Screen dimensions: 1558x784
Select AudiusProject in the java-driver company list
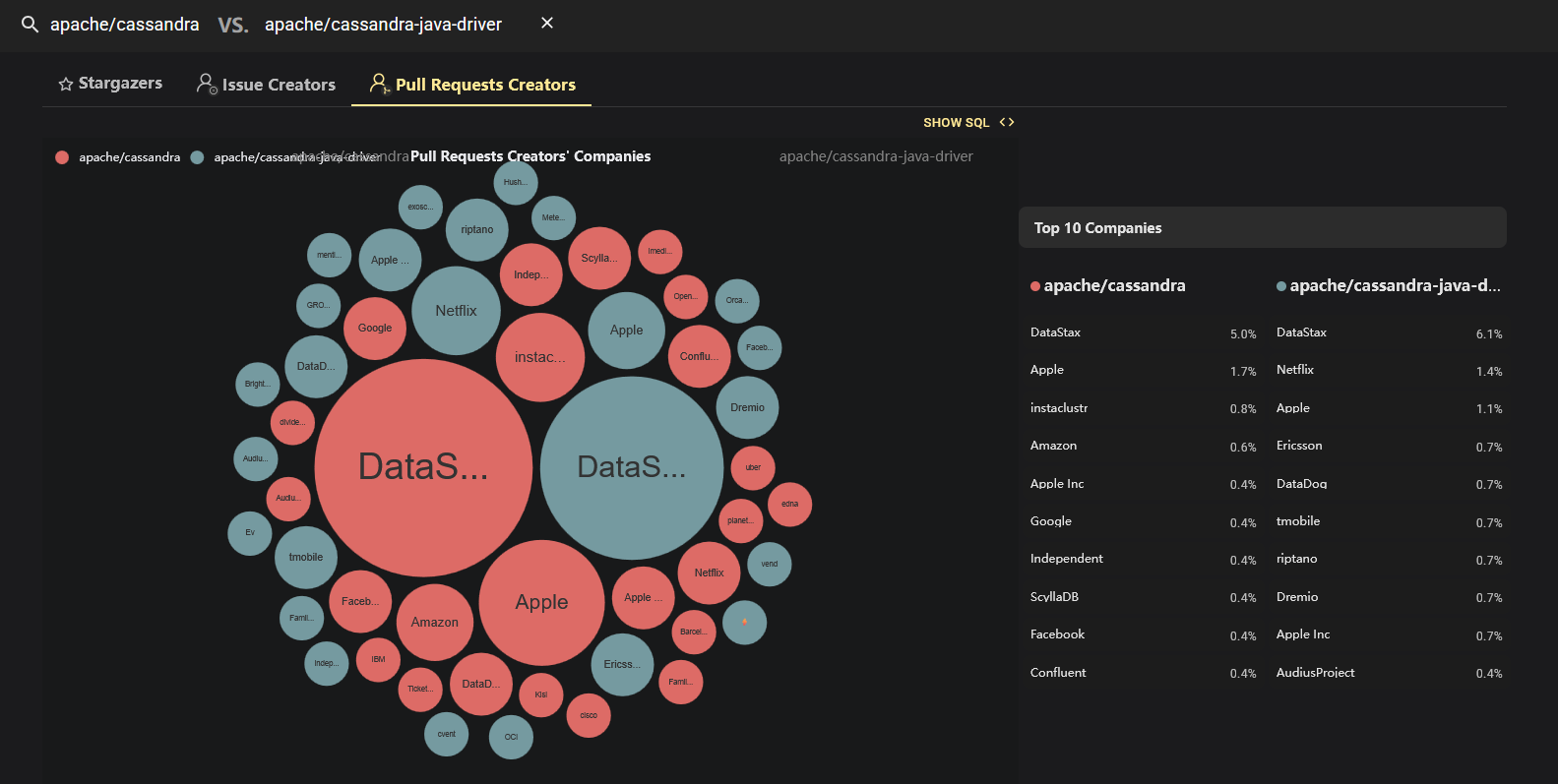click(1315, 673)
